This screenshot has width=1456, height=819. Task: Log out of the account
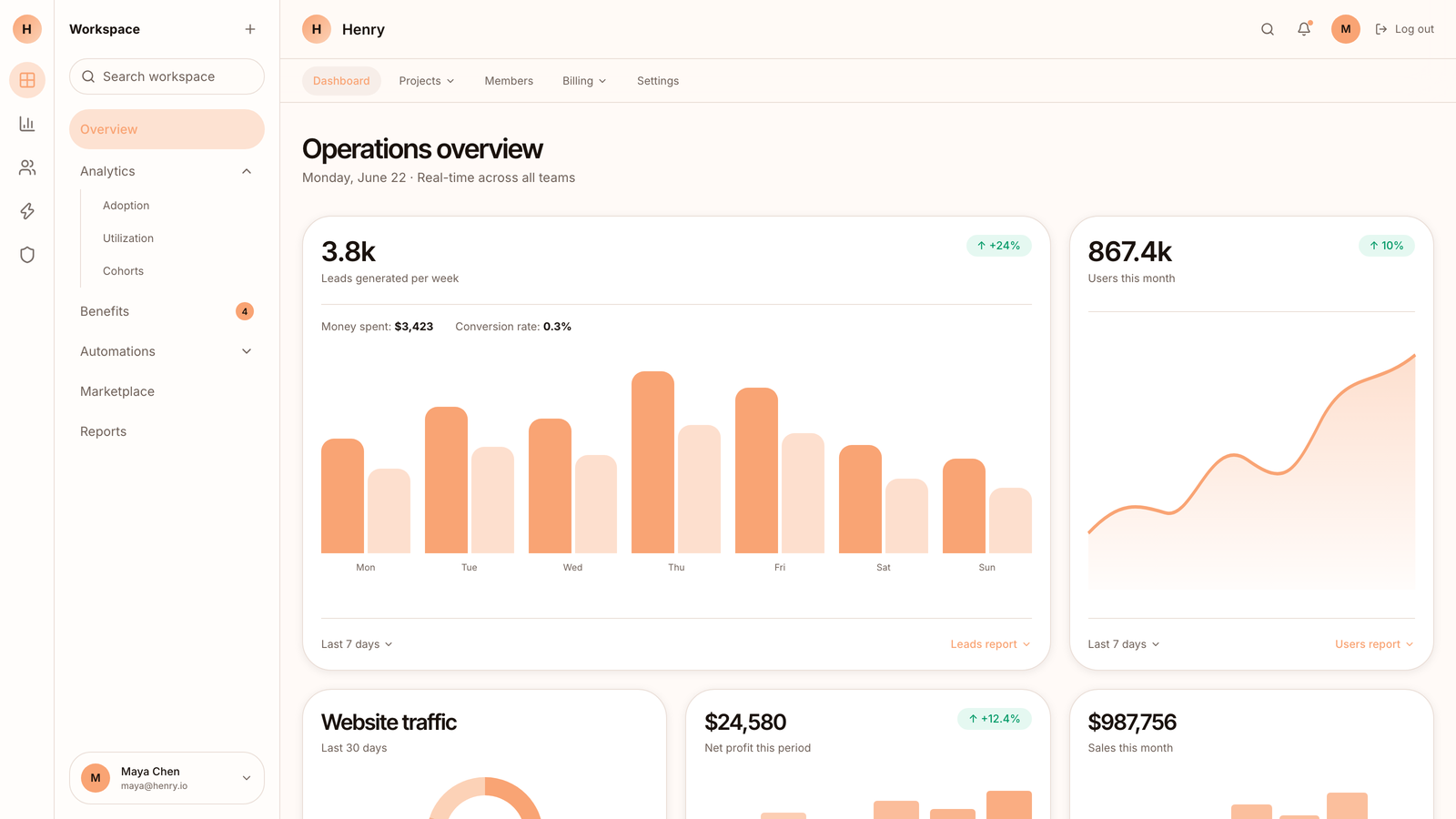1404,29
